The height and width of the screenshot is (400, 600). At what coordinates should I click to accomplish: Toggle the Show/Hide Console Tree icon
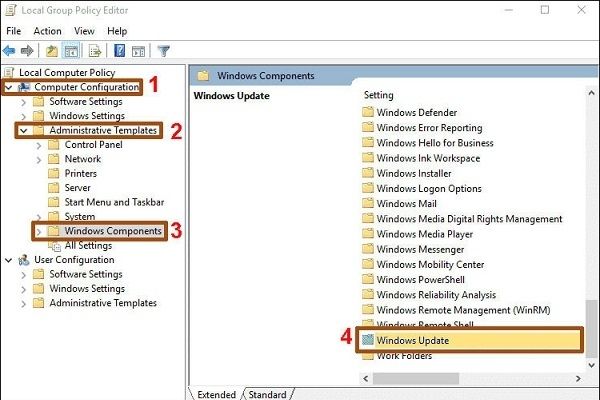pos(71,51)
